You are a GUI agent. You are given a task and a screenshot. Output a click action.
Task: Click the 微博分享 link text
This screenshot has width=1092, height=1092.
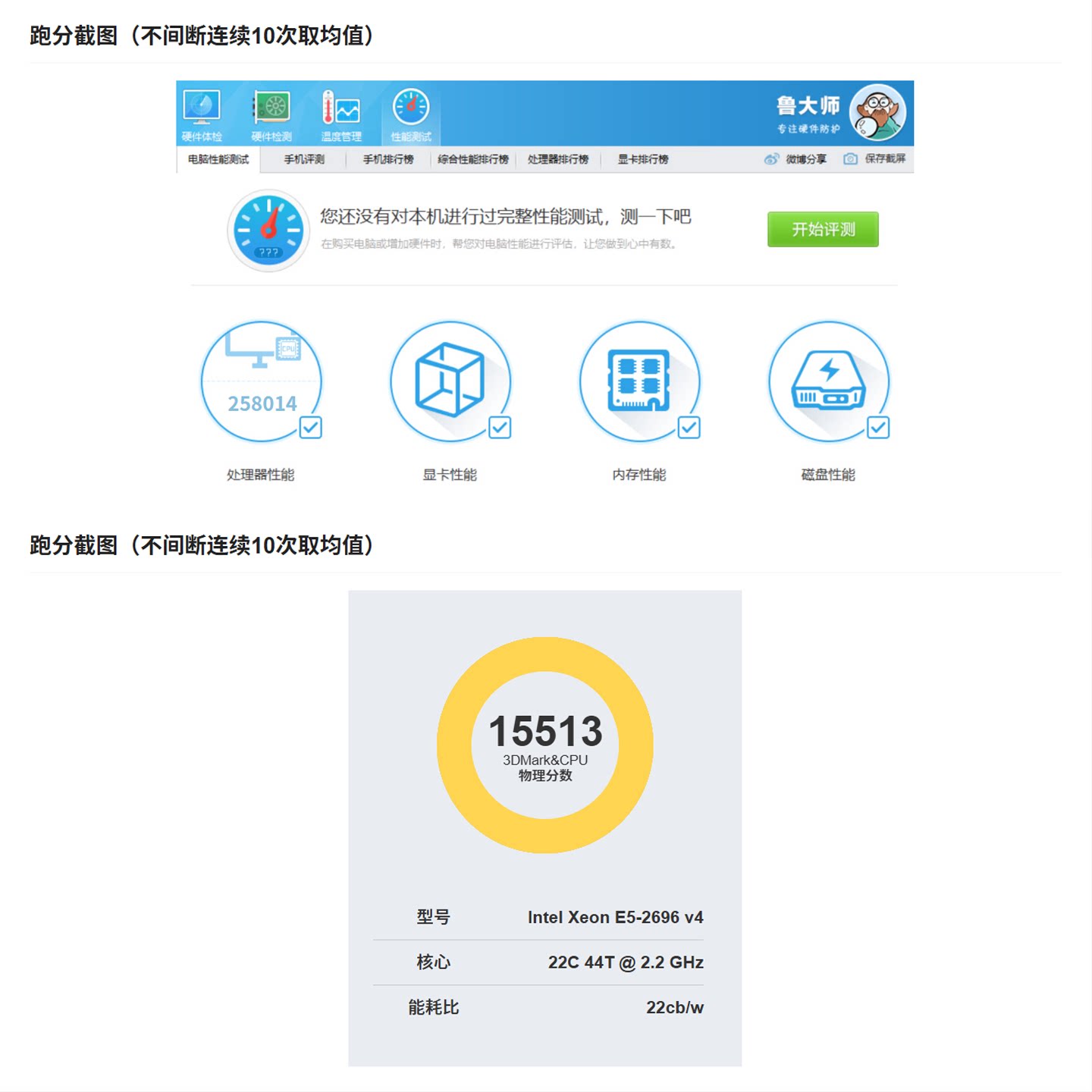point(806,159)
